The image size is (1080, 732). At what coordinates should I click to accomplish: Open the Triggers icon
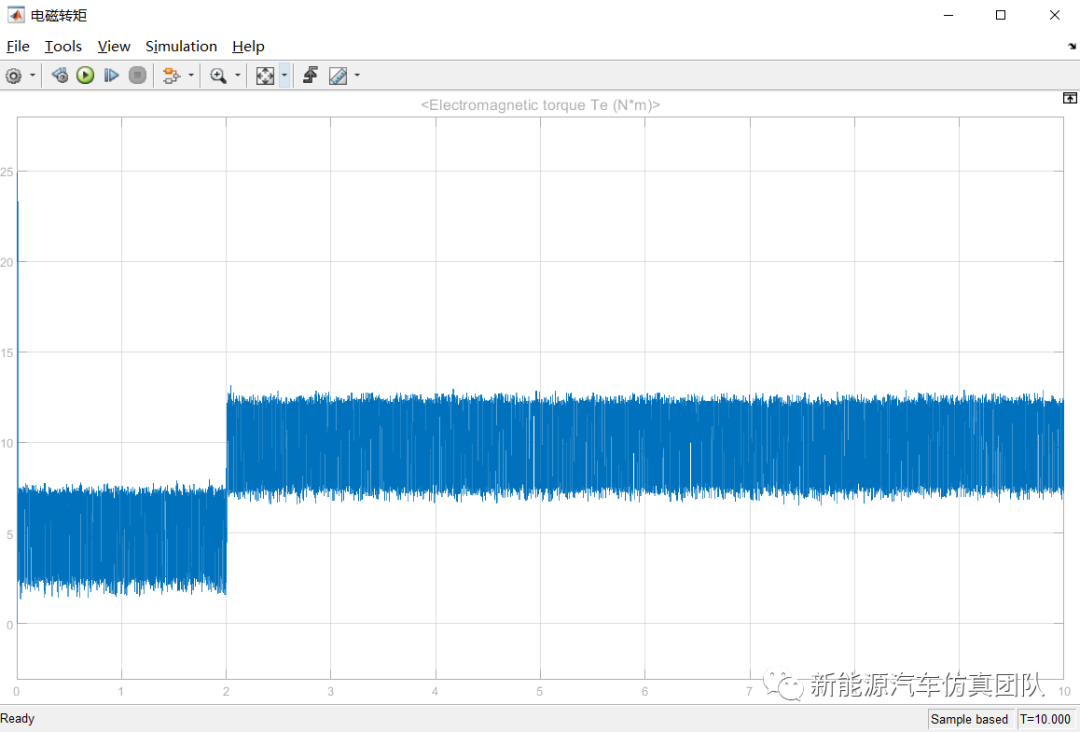[311, 76]
